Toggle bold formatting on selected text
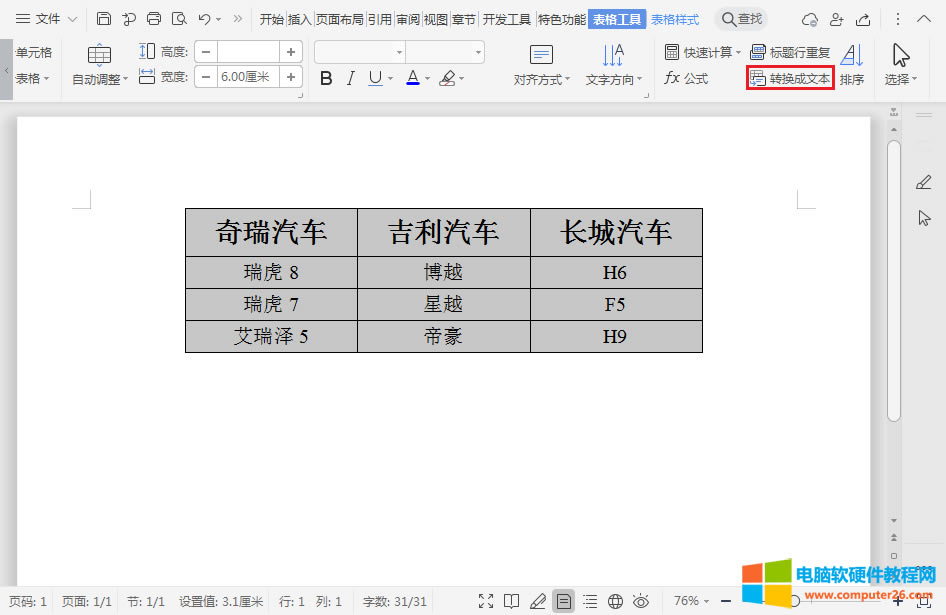The height and width of the screenshot is (615, 946). (x=325, y=77)
